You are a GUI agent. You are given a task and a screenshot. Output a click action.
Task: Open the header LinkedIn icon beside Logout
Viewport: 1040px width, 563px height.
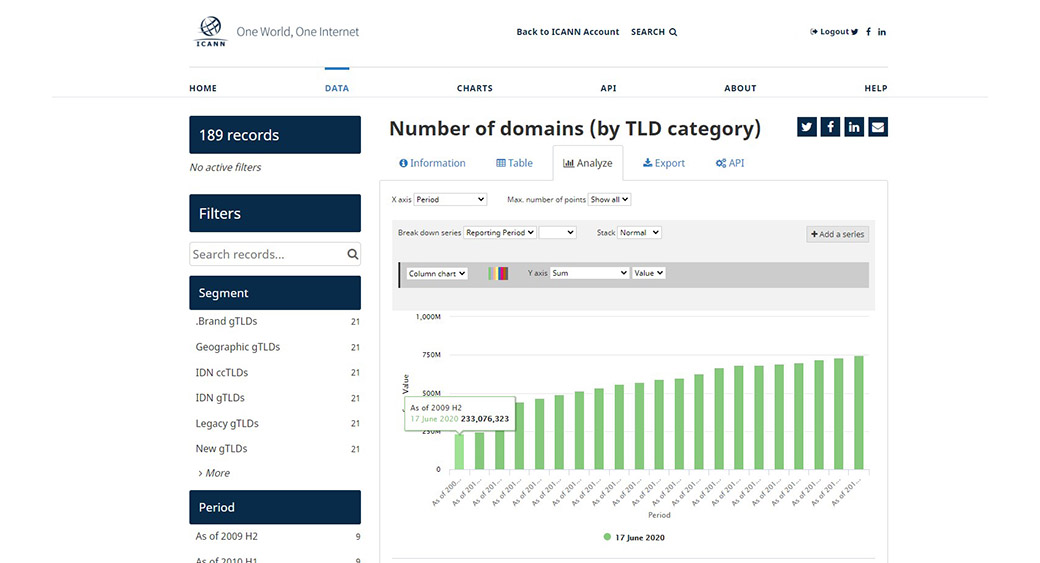click(882, 32)
